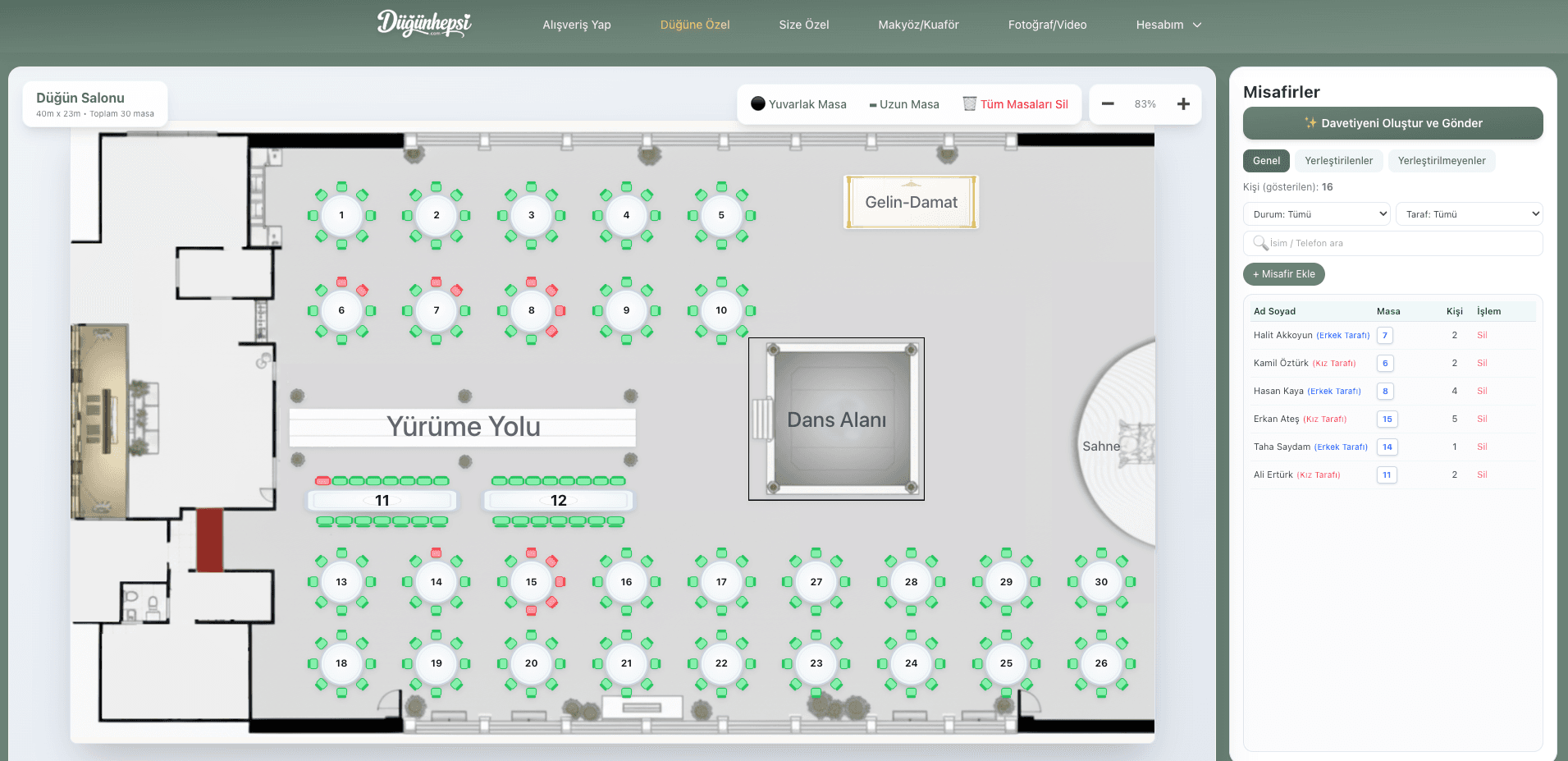The width and height of the screenshot is (1568, 761).
Task: Zoom out with the minus icon
Action: click(1108, 103)
